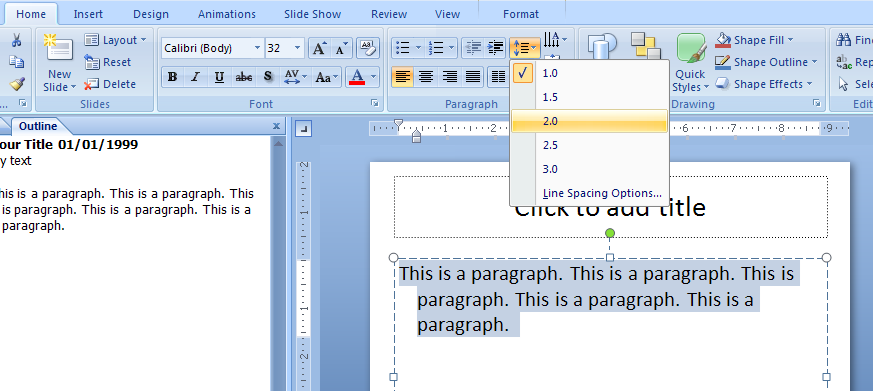Open the Shape Outline dropdown
This screenshot has width=873, height=391.
tap(766, 62)
